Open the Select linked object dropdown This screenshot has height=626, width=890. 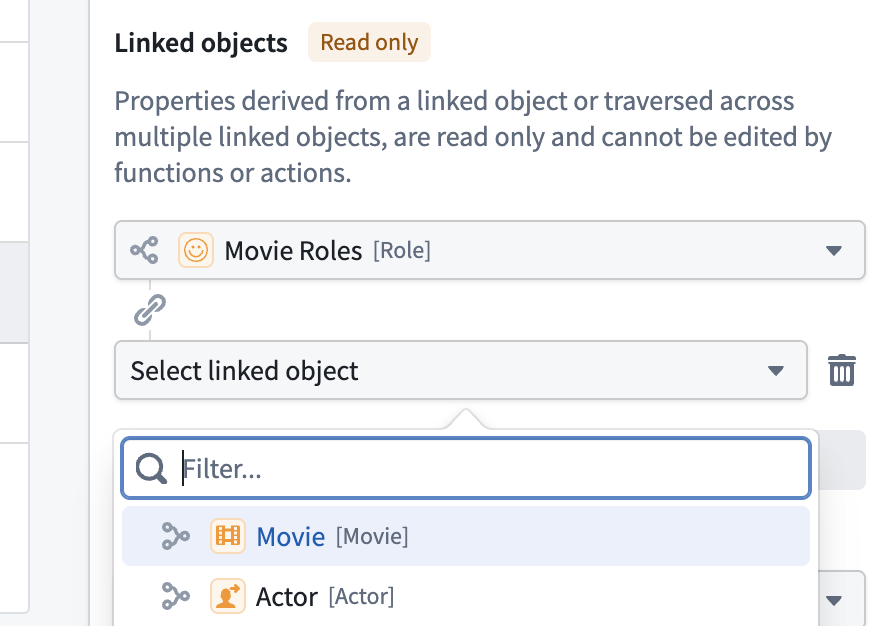[x=461, y=370]
